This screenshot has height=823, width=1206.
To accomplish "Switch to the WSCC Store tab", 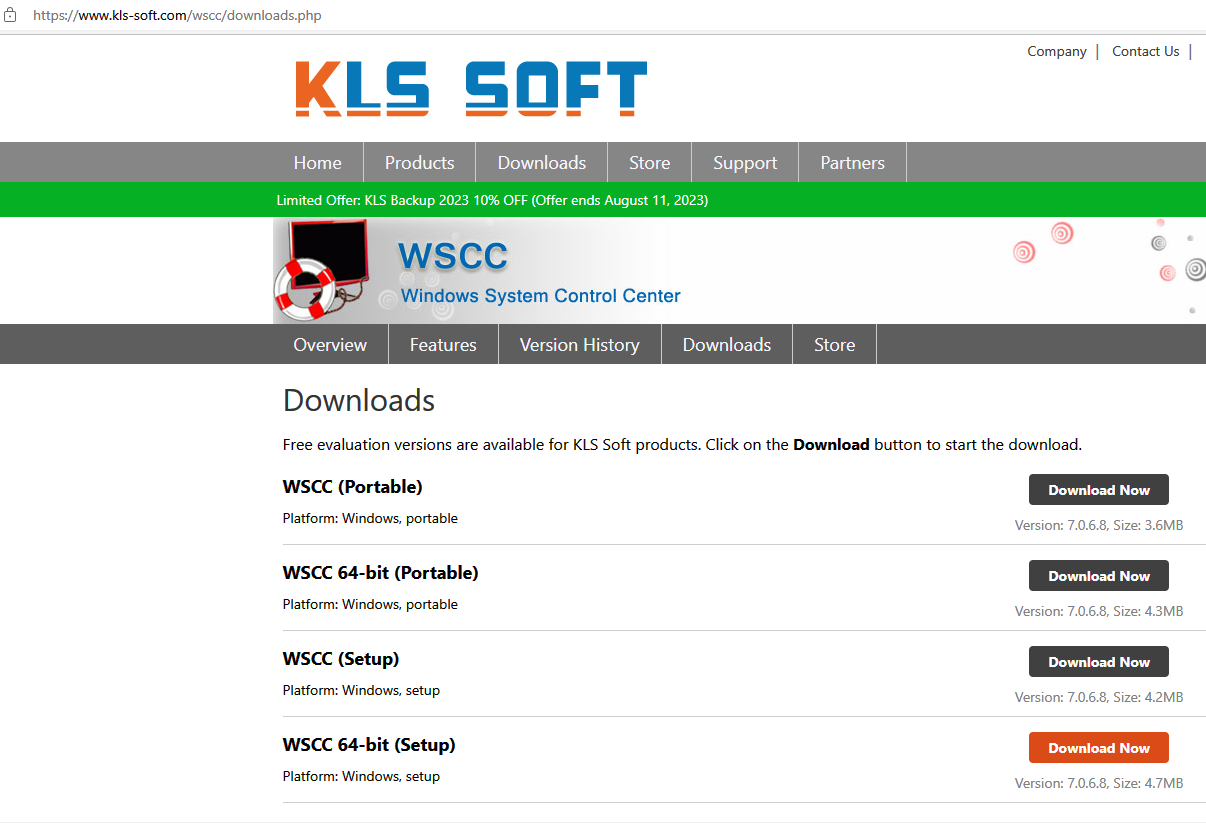I will click(834, 345).
